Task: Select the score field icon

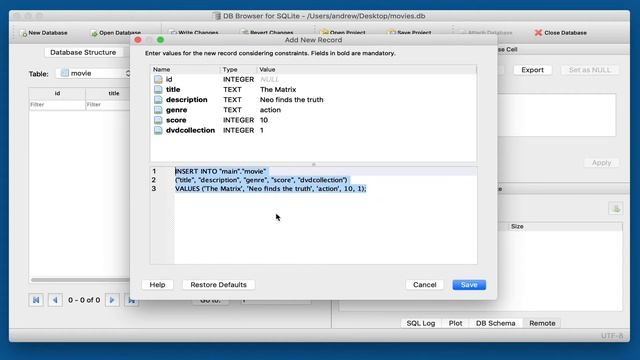Action: coord(158,120)
